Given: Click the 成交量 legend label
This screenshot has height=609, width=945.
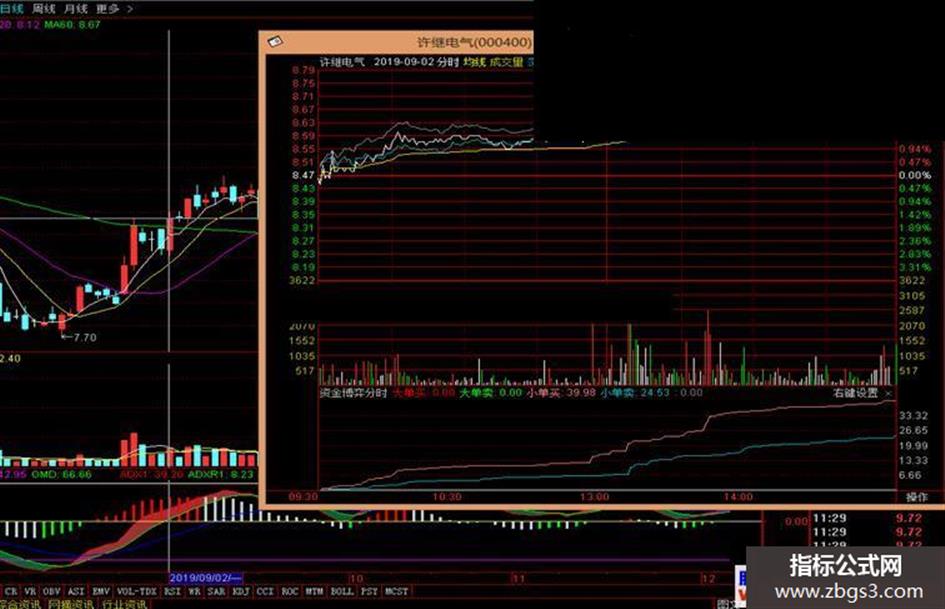Looking at the screenshot, I should point(506,62).
